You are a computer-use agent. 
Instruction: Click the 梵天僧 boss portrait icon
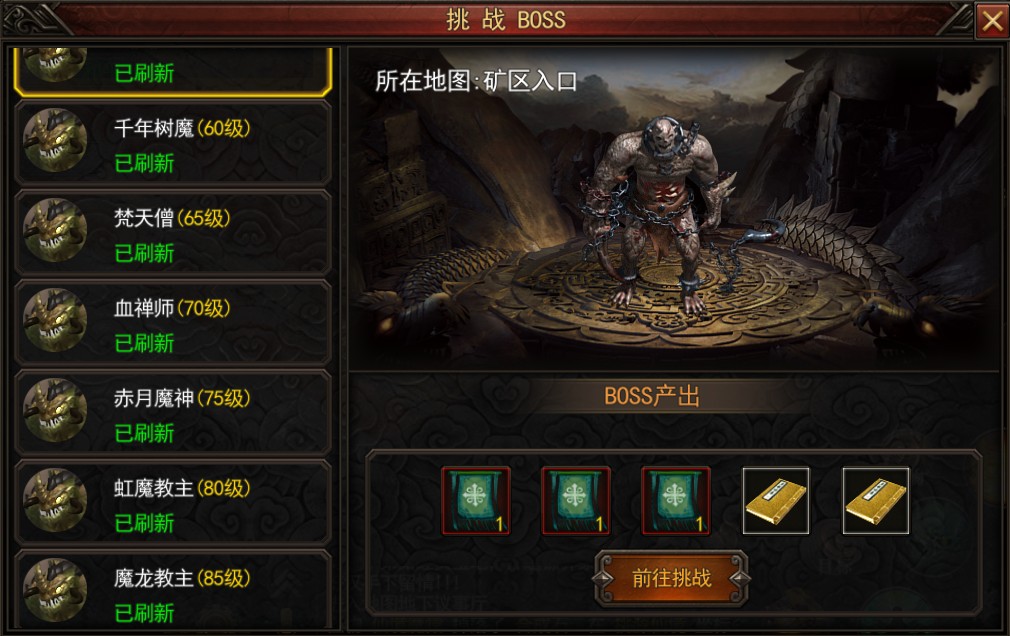(55, 231)
